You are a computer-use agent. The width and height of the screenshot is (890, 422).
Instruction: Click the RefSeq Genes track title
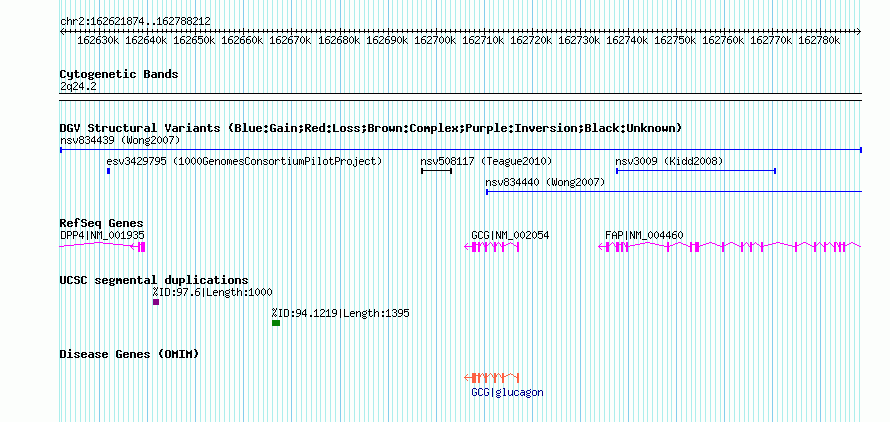point(102,223)
